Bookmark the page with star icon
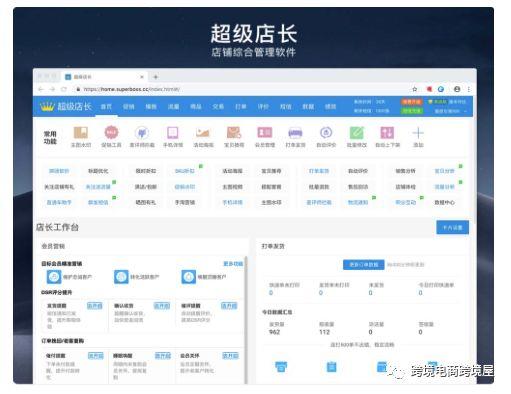The width and height of the screenshot is (511, 394). tap(415, 89)
